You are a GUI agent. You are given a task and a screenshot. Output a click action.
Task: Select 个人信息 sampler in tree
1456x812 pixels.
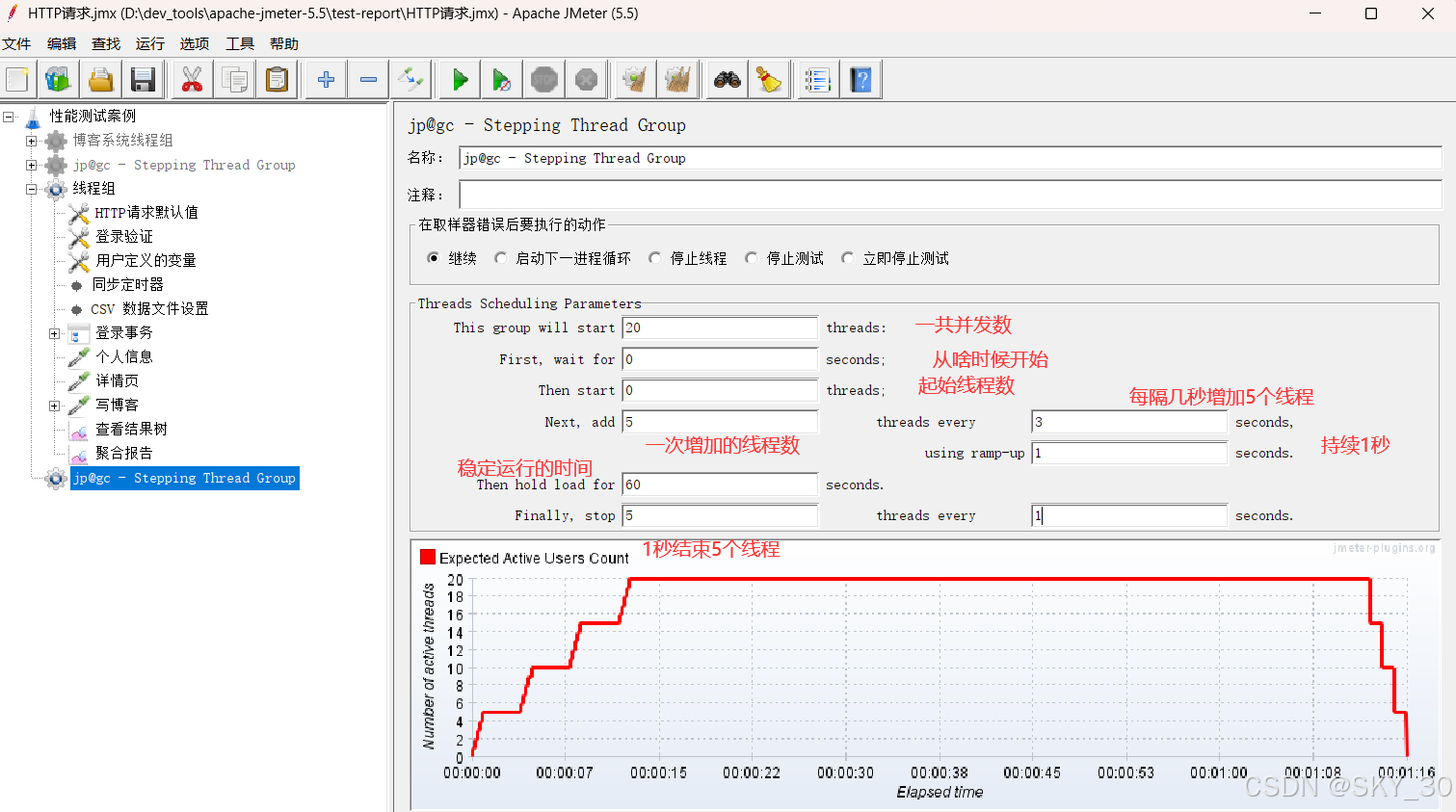(124, 357)
